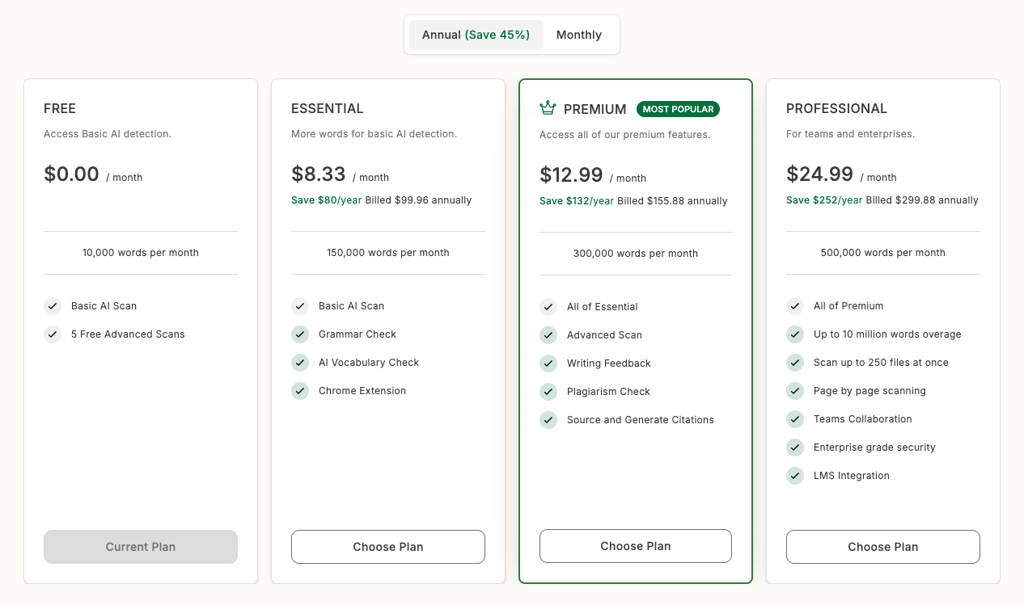Viewport: 1024px width, 605px height.
Task: Click the Premium crown icon
Action: (x=548, y=108)
